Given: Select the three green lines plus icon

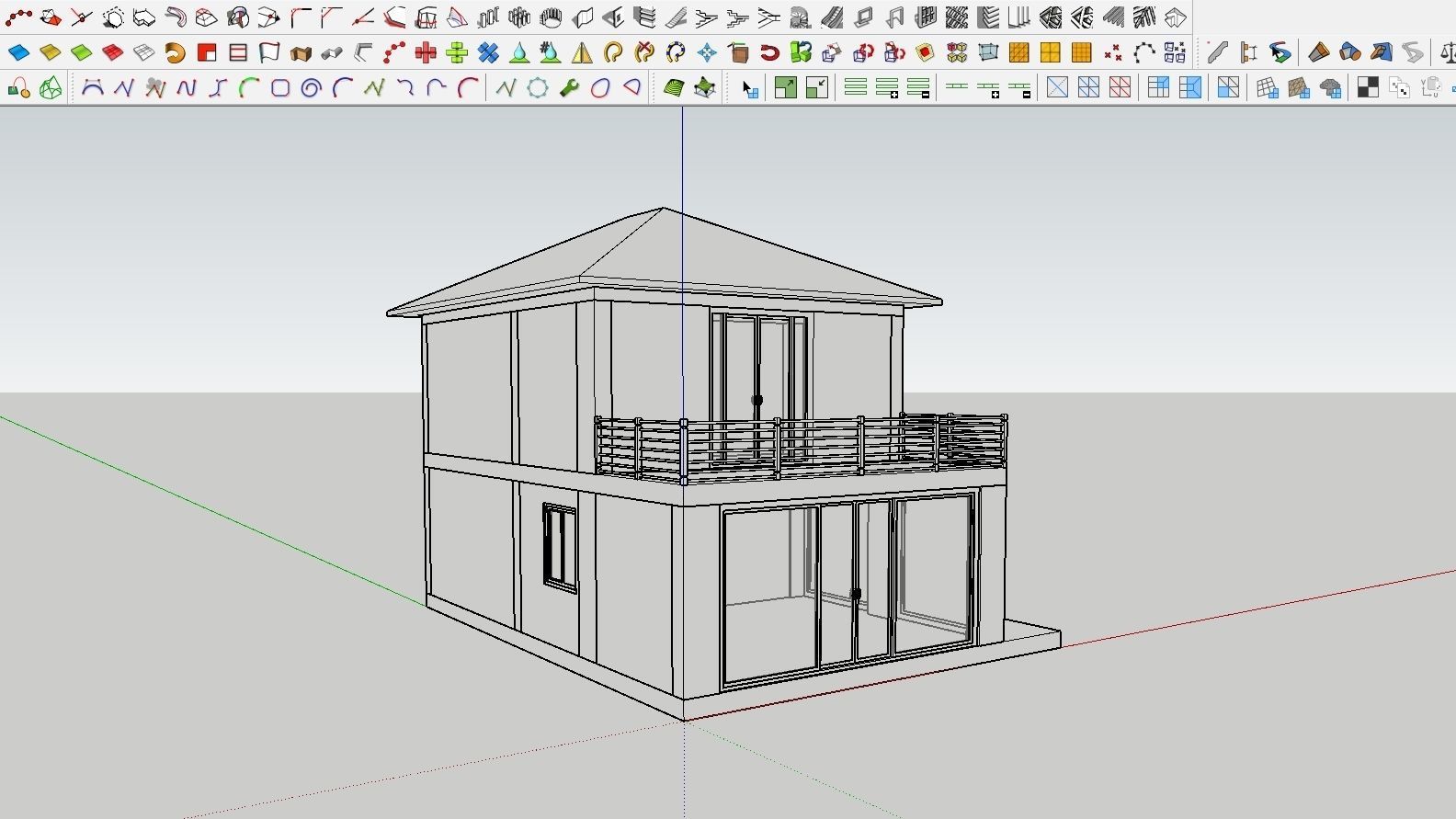Looking at the screenshot, I should click(x=887, y=88).
